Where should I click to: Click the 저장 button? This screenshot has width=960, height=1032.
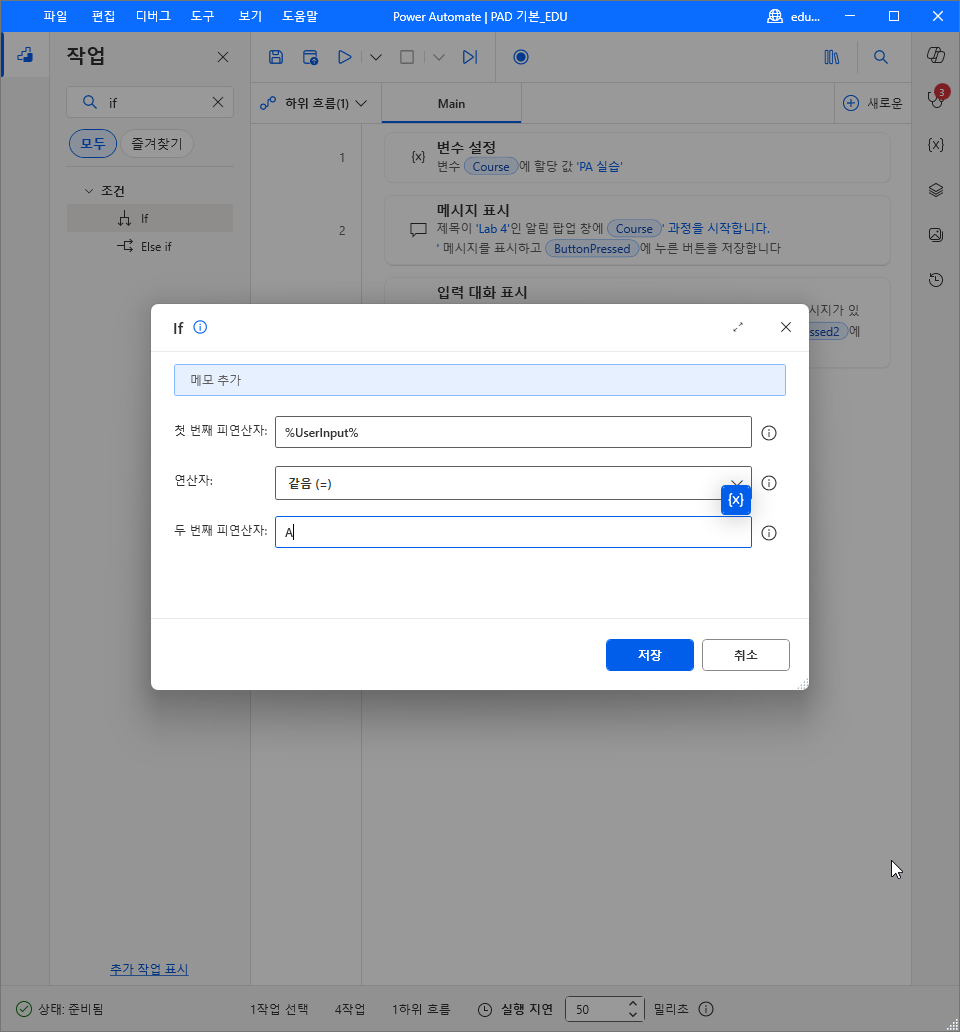click(x=649, y=655)
